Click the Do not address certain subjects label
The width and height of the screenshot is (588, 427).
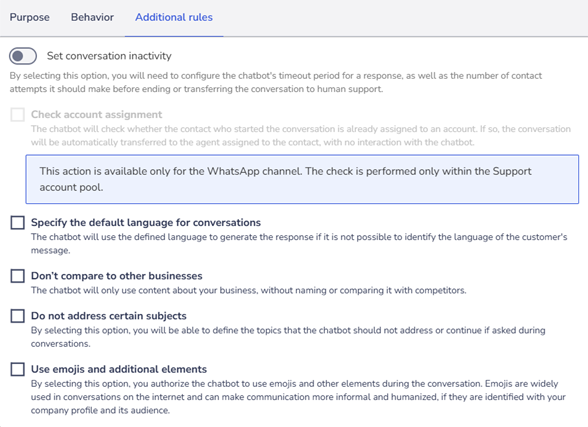pos(109,316)
